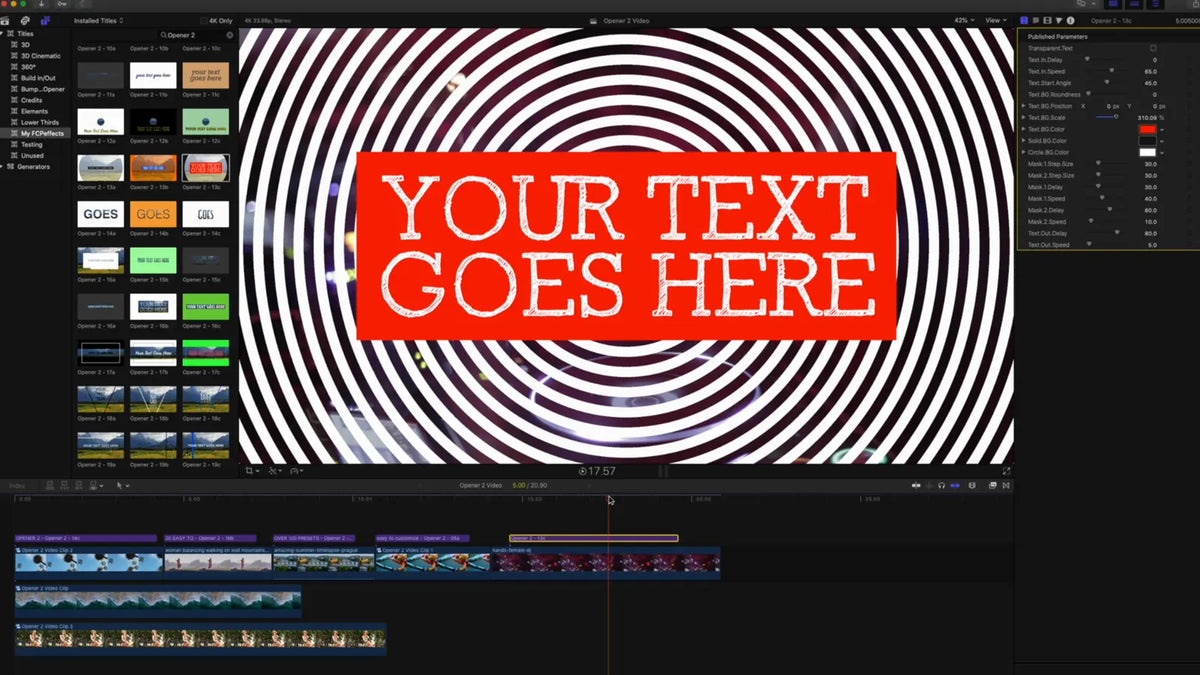This screenshot has width=1200, height=675.
Task: Select the My FCPeffects category
Action: [42, 134]
